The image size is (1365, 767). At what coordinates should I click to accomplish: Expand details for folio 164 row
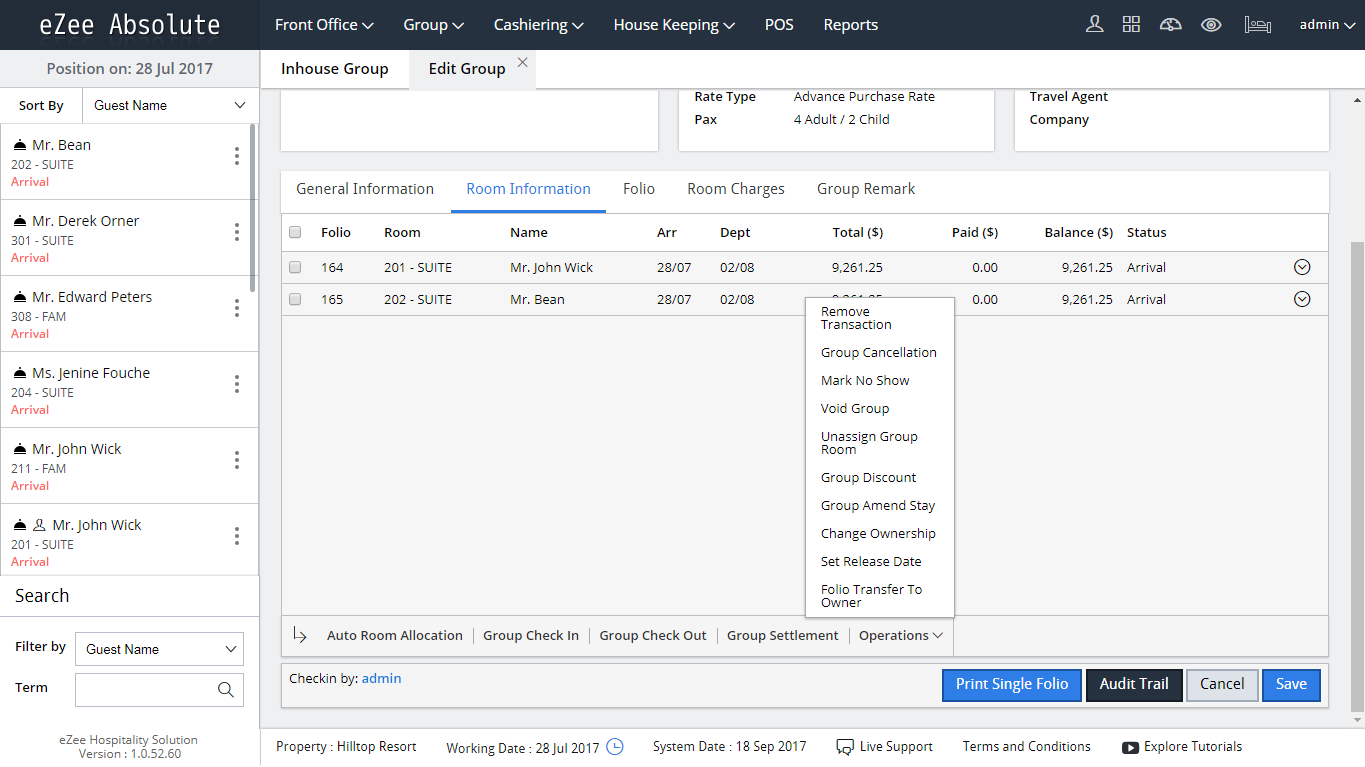point(1301,267)
